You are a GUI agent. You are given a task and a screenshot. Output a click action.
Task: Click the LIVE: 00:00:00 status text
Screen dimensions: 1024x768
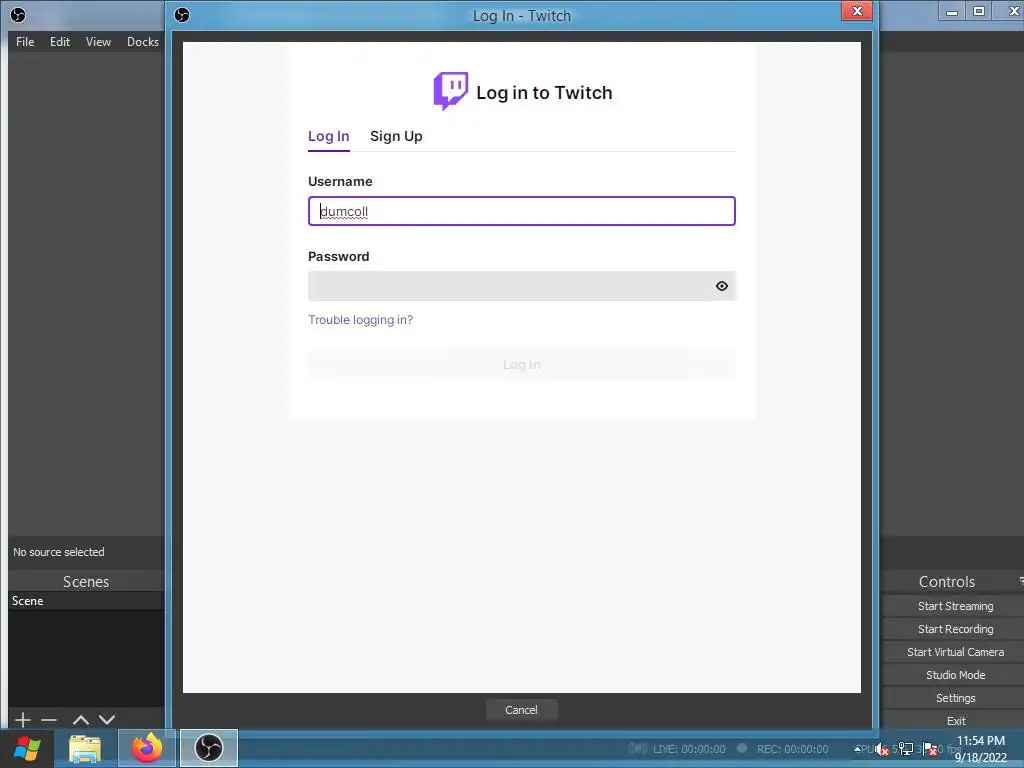(689, 749)
